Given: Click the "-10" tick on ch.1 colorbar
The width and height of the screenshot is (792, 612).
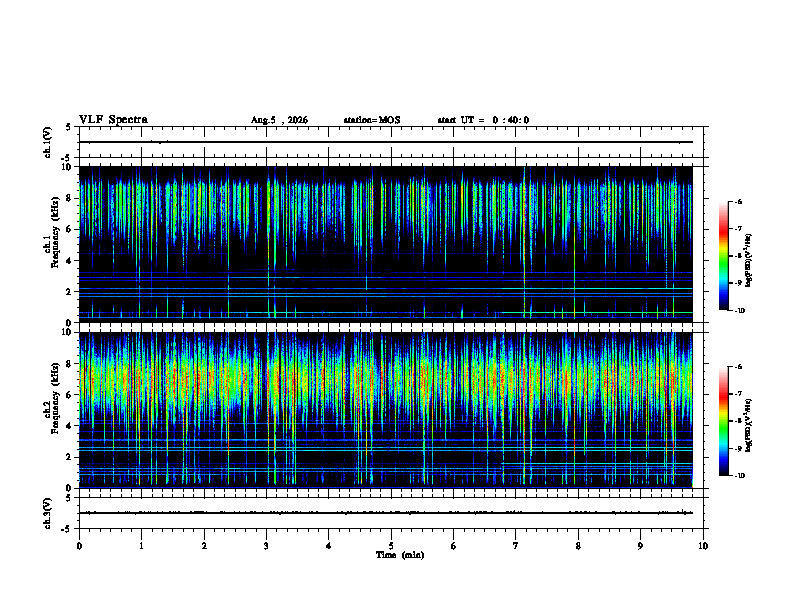Looking at the screenshot, I should click(739, 311).
